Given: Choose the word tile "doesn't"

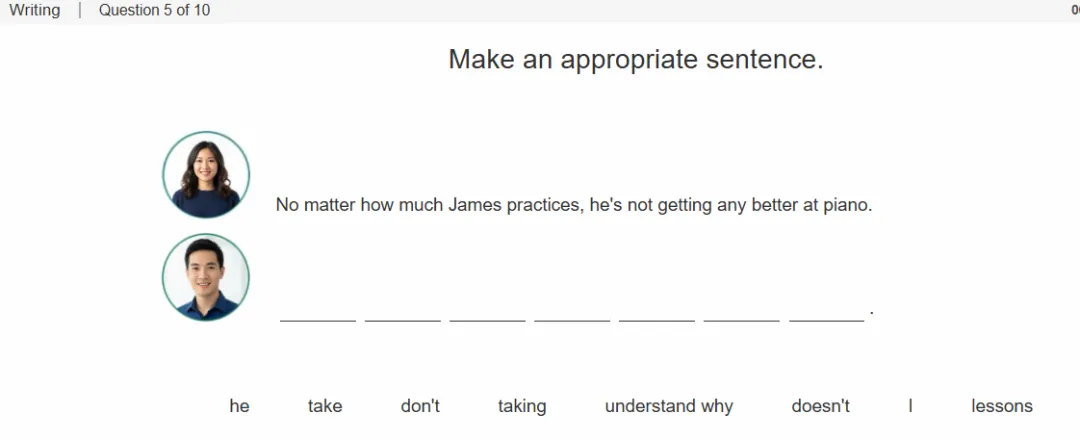Looking at the screenshot, I should pos(820,406).
